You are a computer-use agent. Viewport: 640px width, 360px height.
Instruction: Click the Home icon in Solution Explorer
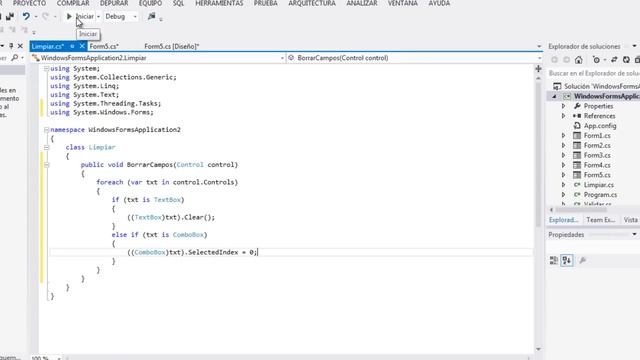pos(578,60)
